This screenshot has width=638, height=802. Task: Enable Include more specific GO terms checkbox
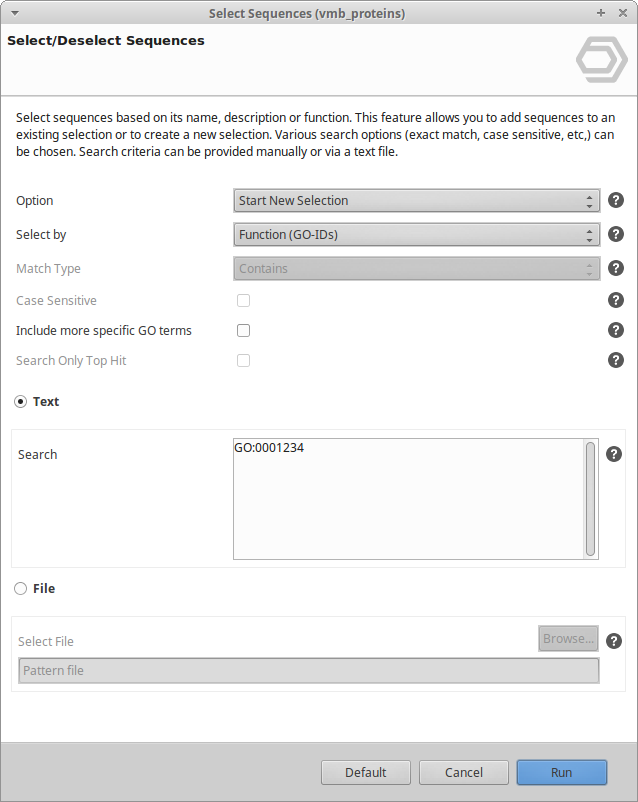click(243, 331)
